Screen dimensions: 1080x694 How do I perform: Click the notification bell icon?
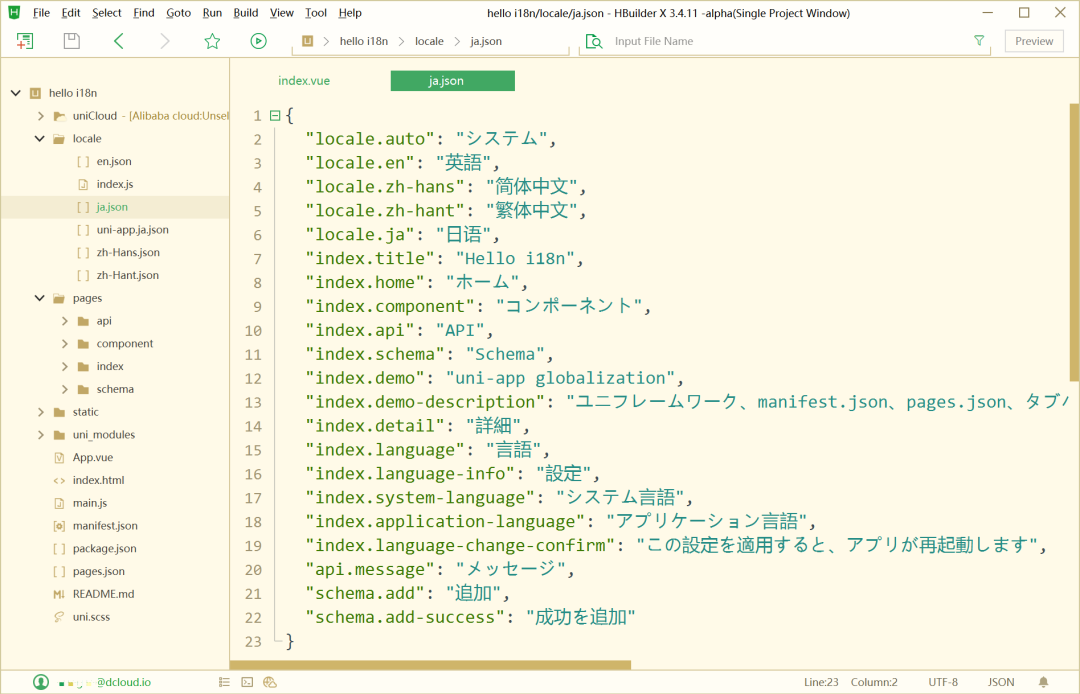point(1043,682)
